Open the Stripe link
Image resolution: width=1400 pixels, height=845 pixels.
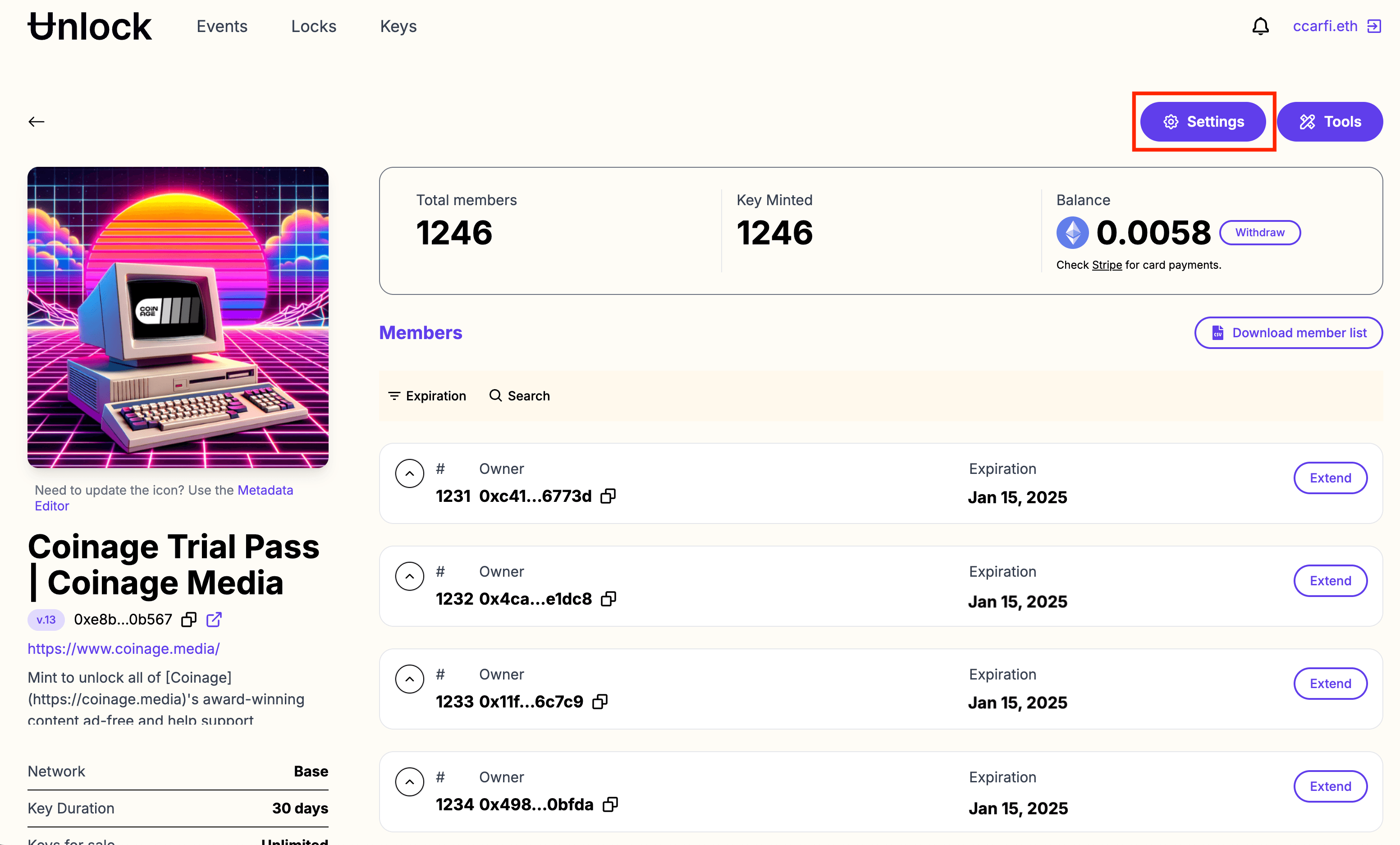[x=1106, y=265]
